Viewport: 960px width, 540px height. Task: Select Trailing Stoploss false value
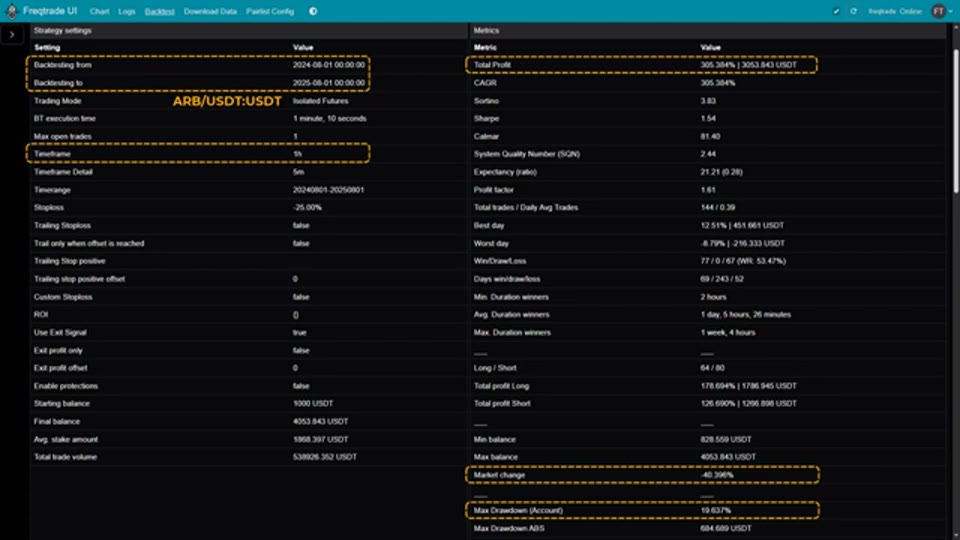[x=301, y=225]
